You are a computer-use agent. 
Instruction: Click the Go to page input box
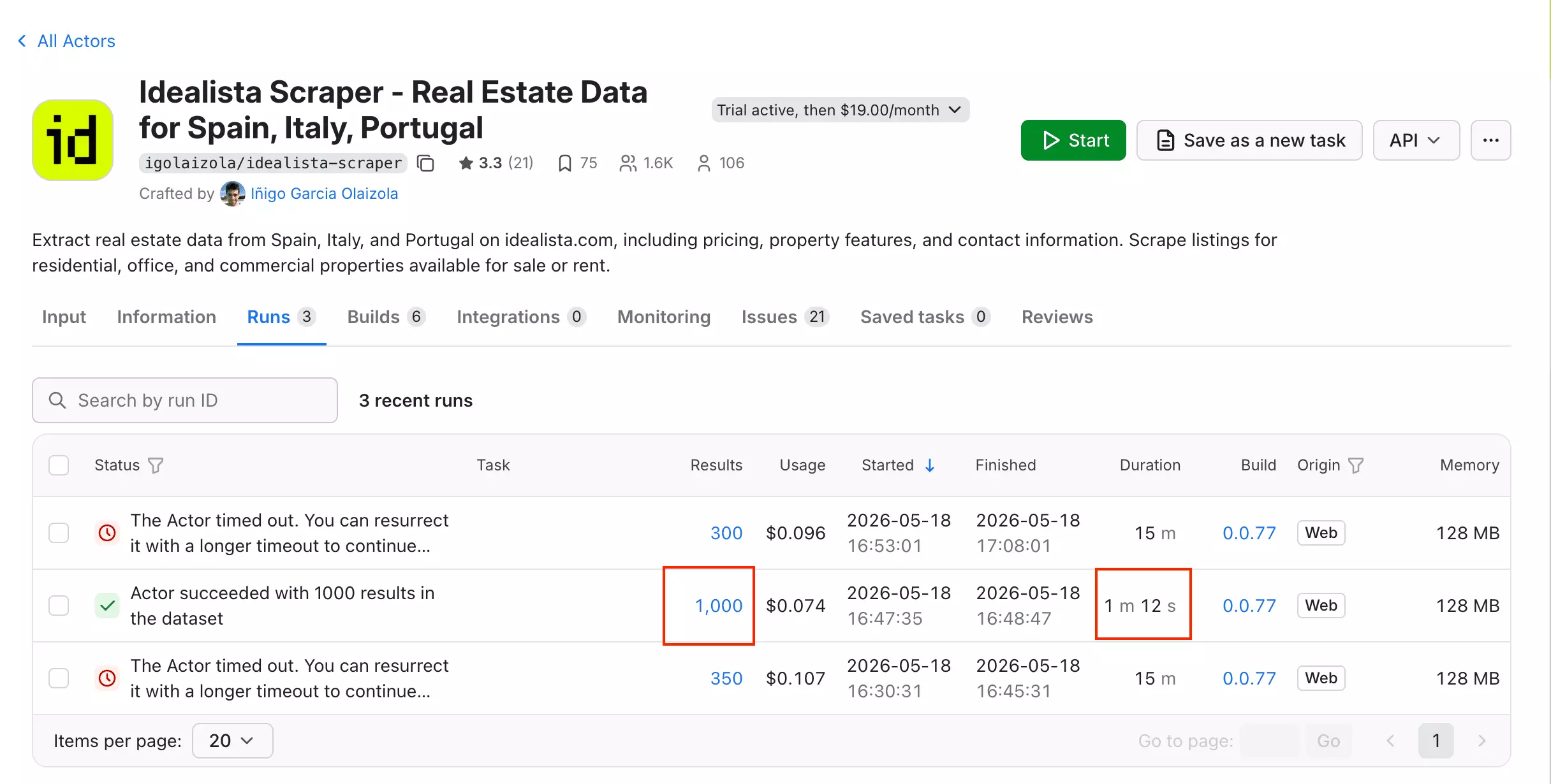click(1270, 741)
